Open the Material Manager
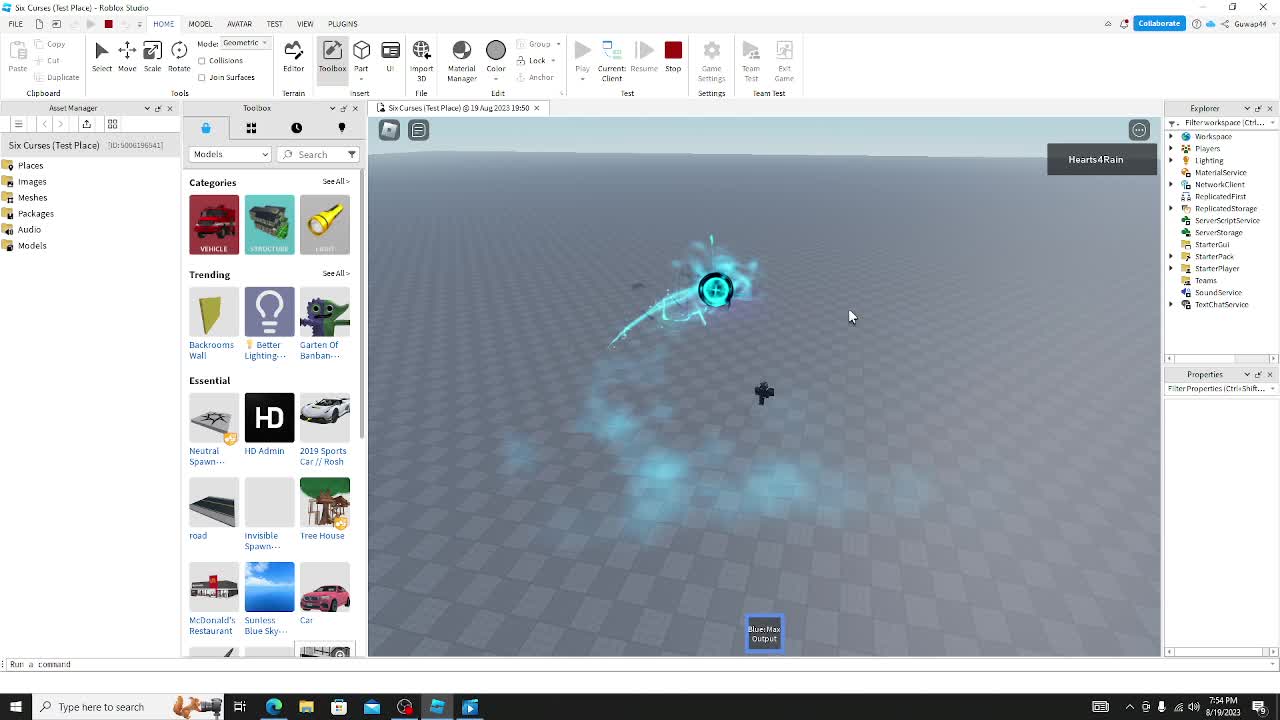Screen dimensions: 1280x720 461,57
